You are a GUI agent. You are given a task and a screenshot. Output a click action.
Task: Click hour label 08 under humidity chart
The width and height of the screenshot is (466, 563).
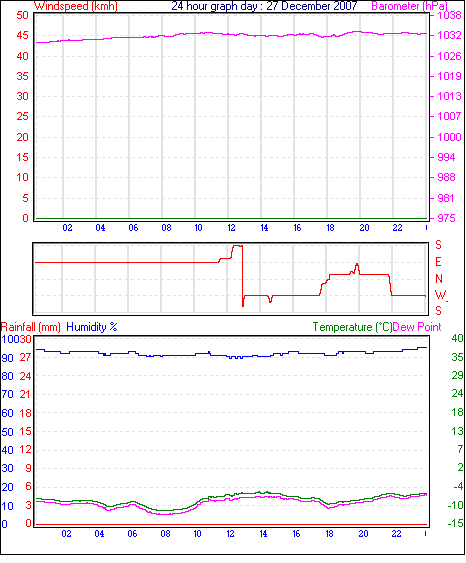click(166, 534)
